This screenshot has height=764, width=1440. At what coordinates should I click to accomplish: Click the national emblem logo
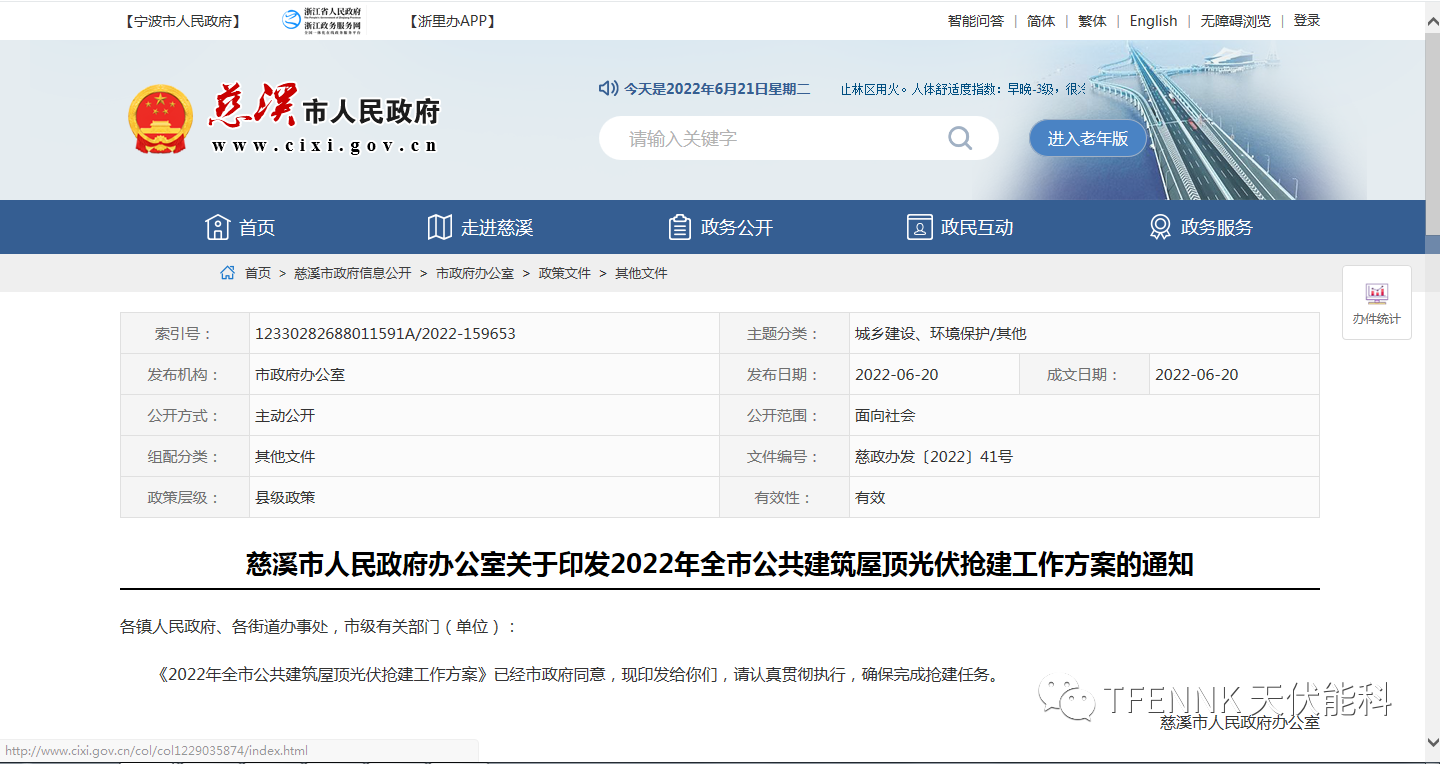pos(160,119)
